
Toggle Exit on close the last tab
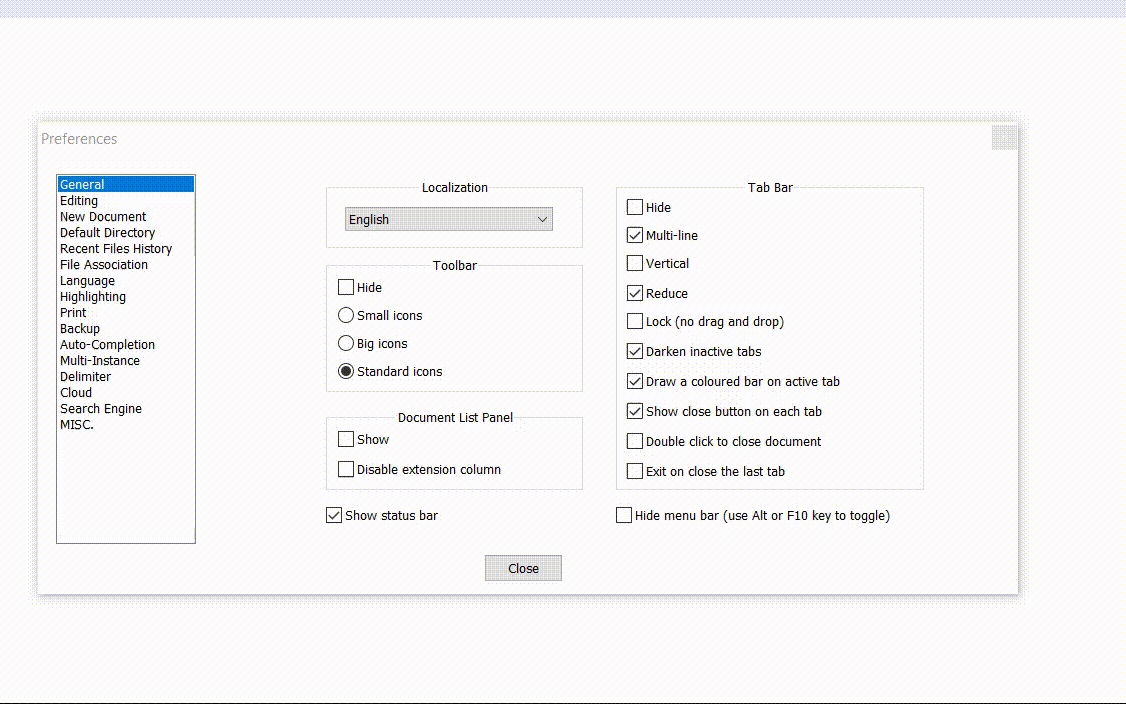(635, 471)
